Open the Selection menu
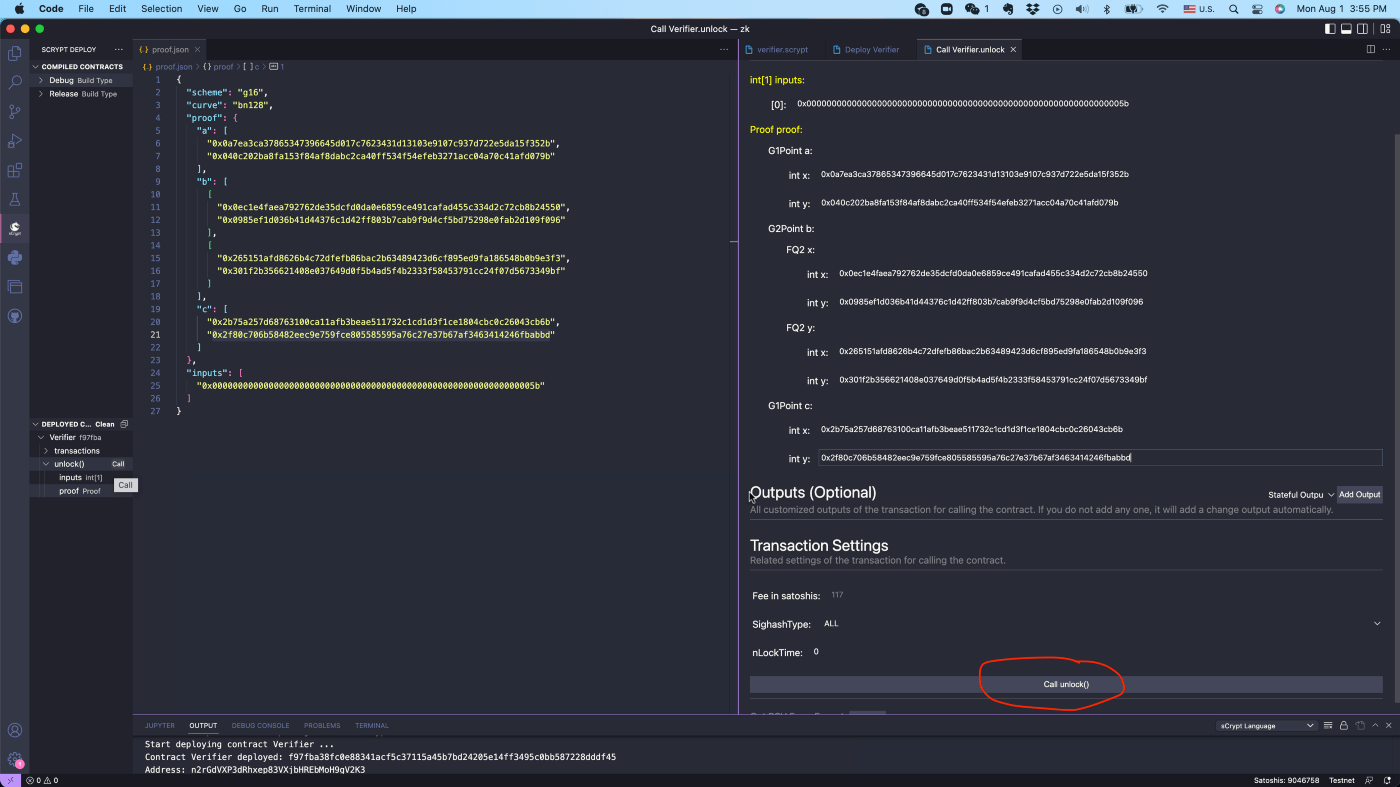Image resolution: width=1400 pixels, height=787 pixels. [x=161, y=8]
